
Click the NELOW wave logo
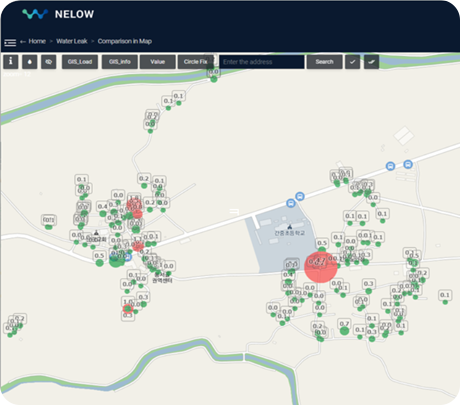point(35,14)
